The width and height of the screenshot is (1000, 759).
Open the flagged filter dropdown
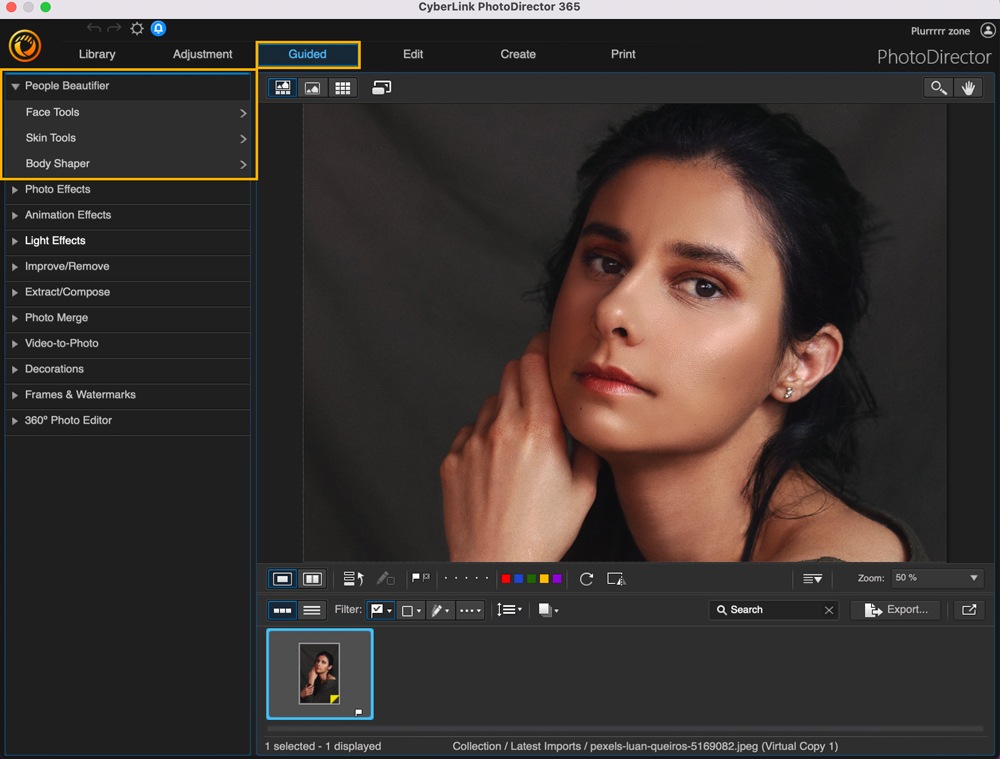point(381,610)
